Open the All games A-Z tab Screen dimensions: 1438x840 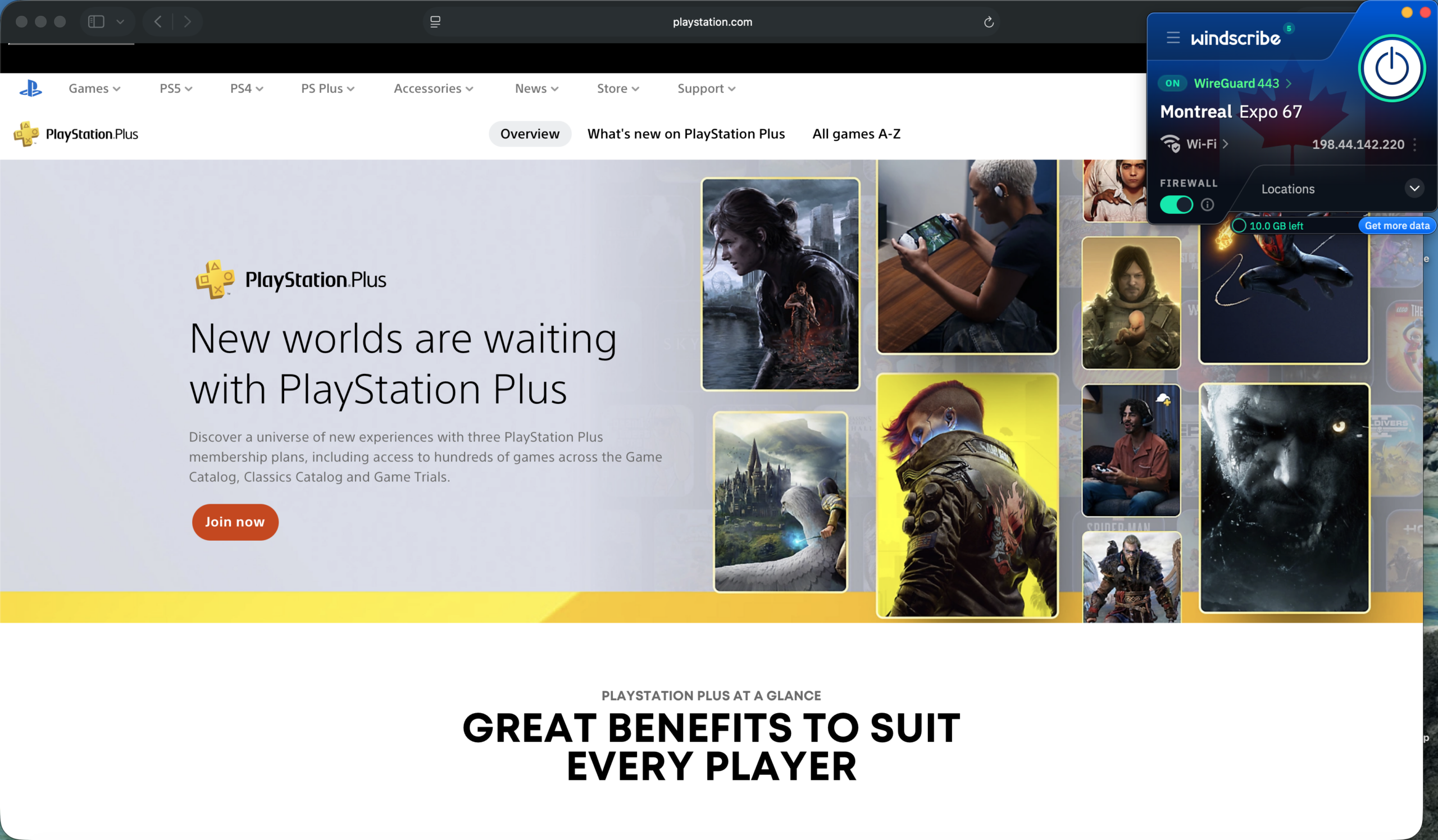point(857,134)
